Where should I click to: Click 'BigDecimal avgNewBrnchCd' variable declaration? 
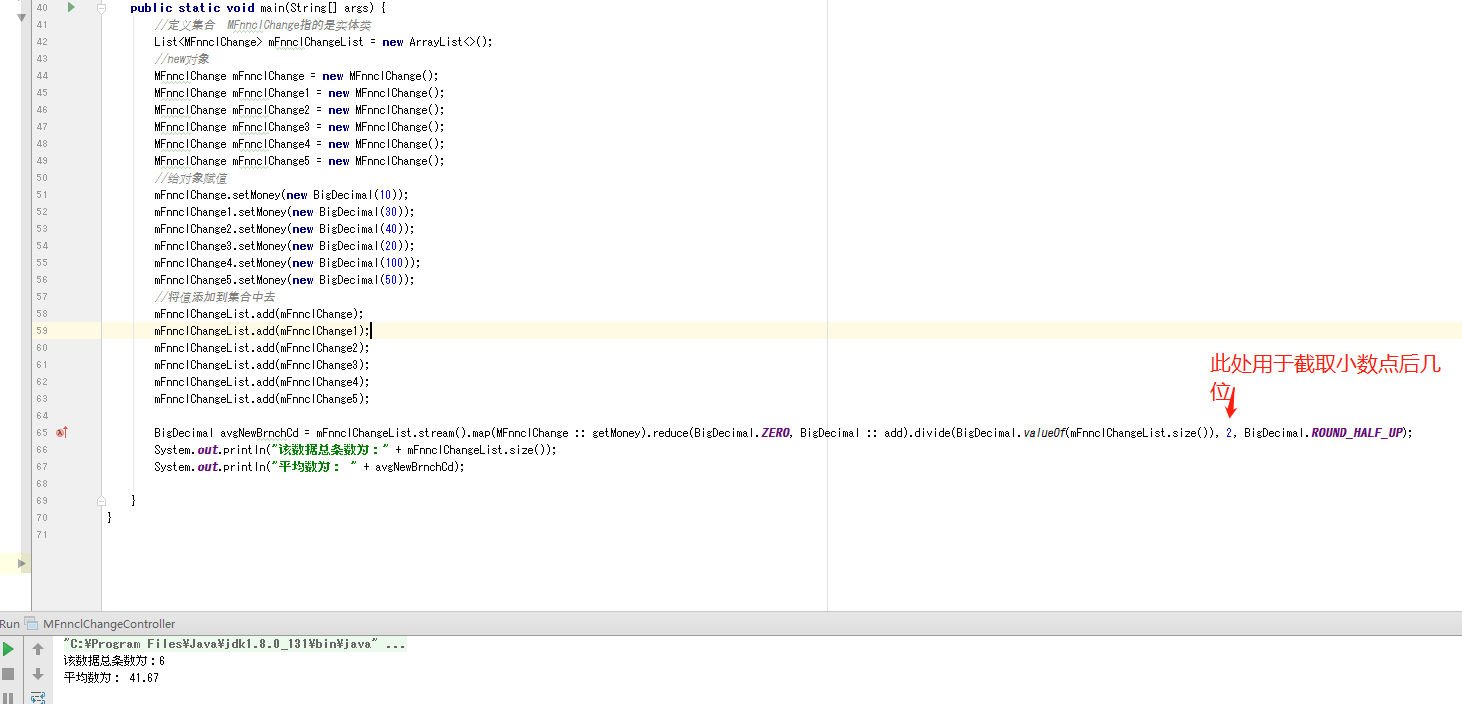tap(227, 433)
